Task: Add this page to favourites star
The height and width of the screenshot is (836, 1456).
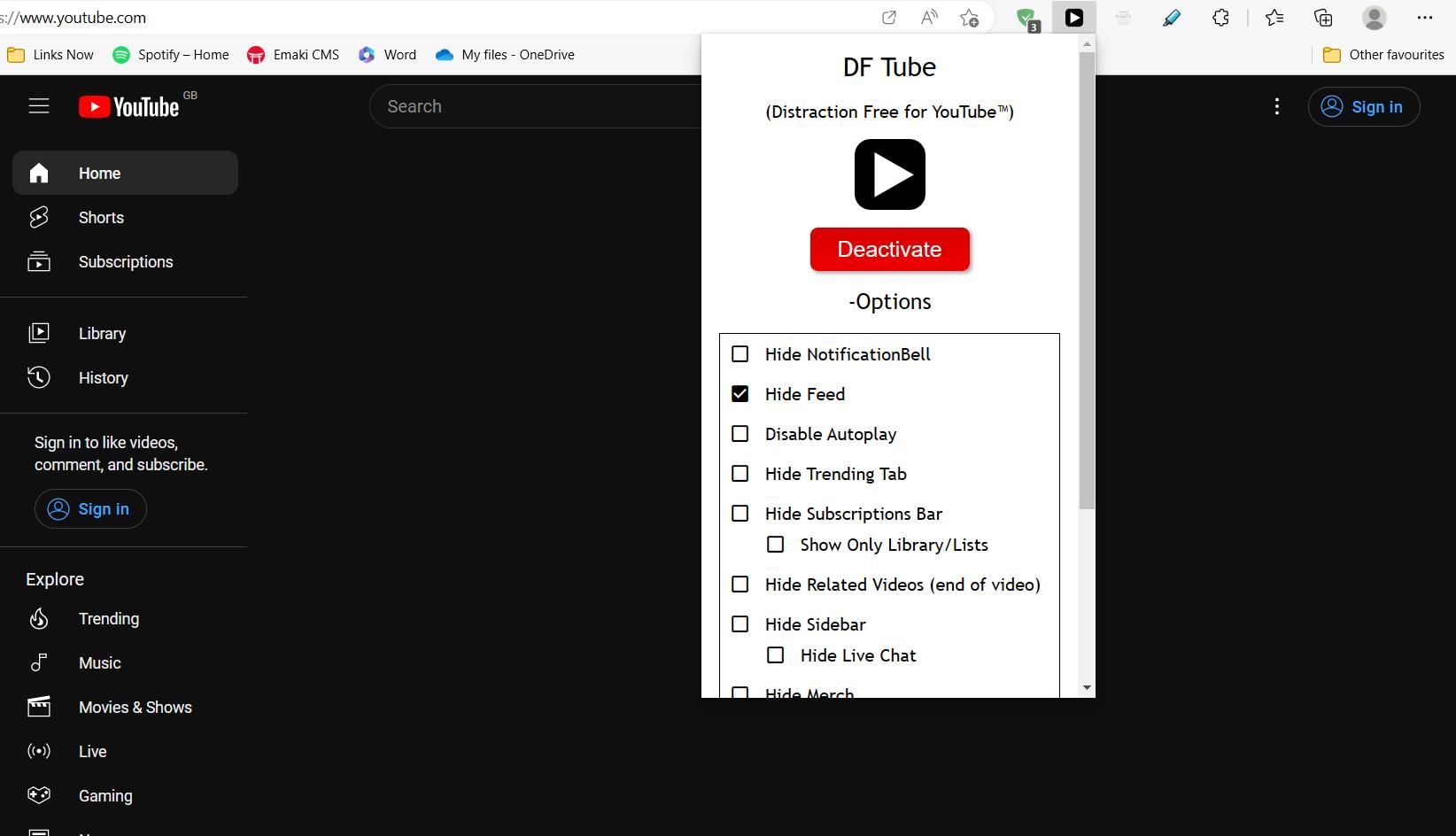Action: pyautogui.click(x=970, y=18)
